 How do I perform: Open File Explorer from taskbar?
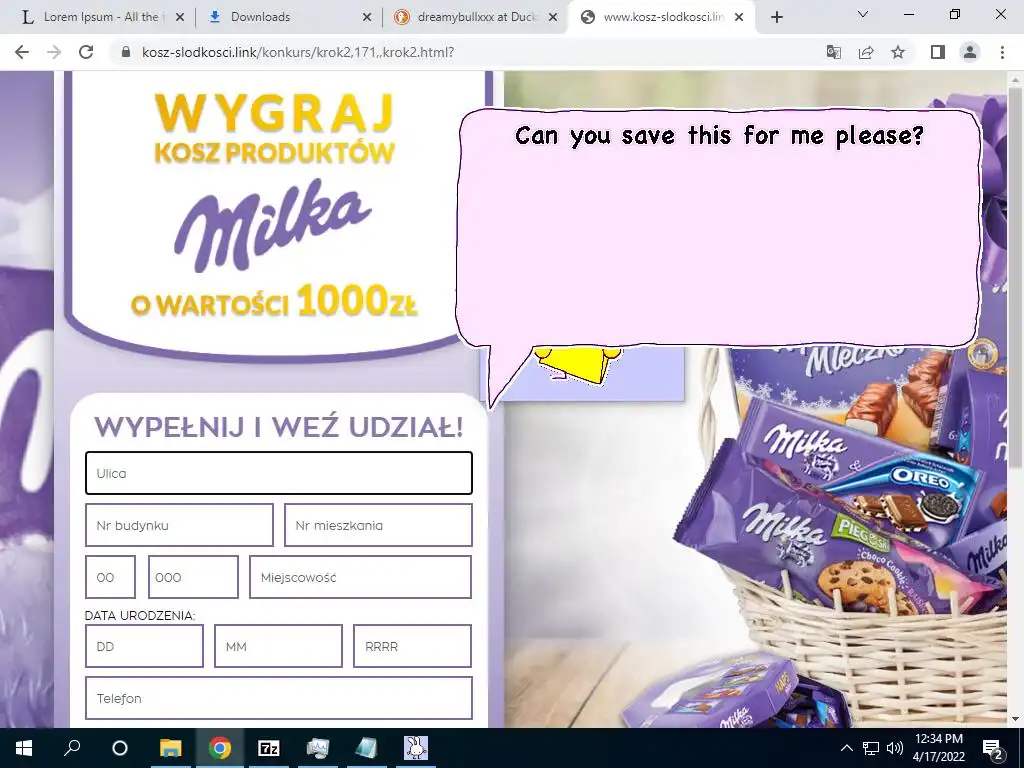[x=171, y=748]
